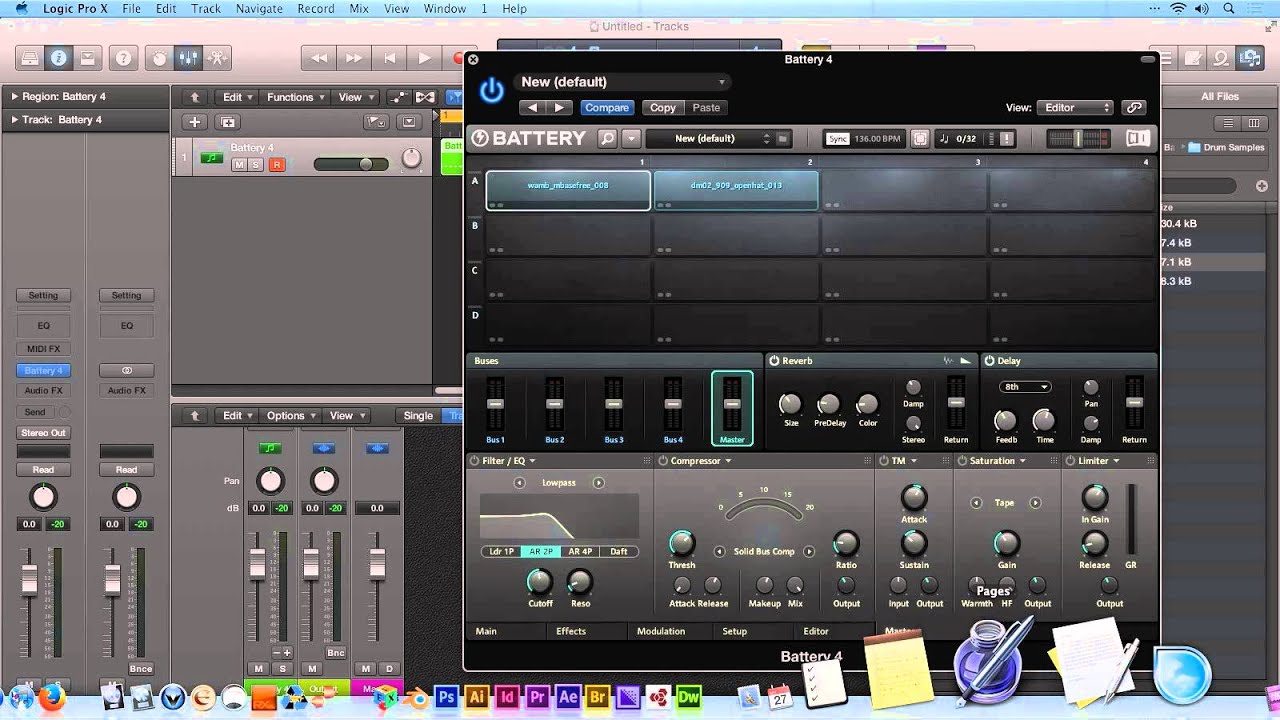The width and height of the screenshot is (1280, 720).
Task: Open Smart Controls knob button
Action: (159, 58)
